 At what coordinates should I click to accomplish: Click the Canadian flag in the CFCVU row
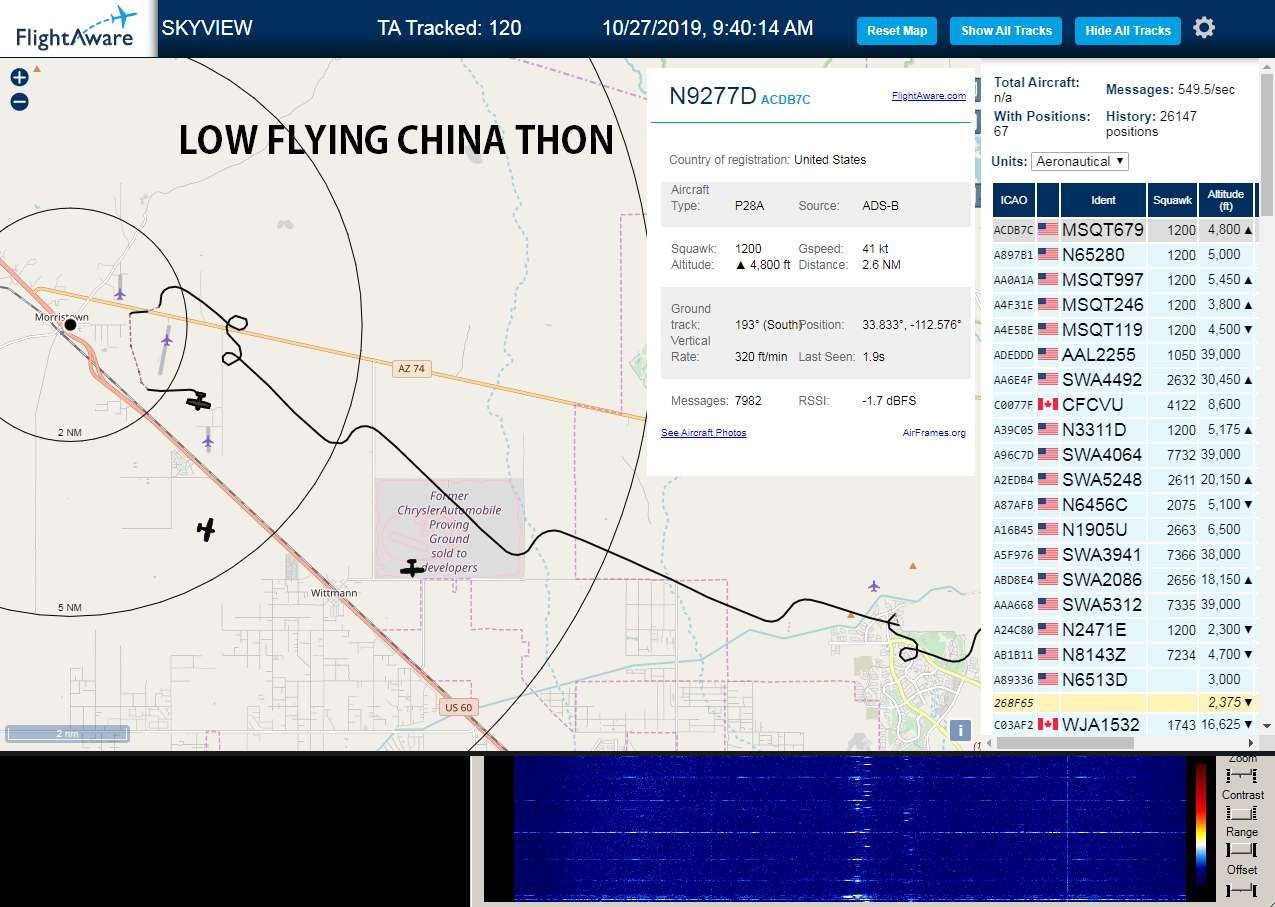click(1048, 405)
